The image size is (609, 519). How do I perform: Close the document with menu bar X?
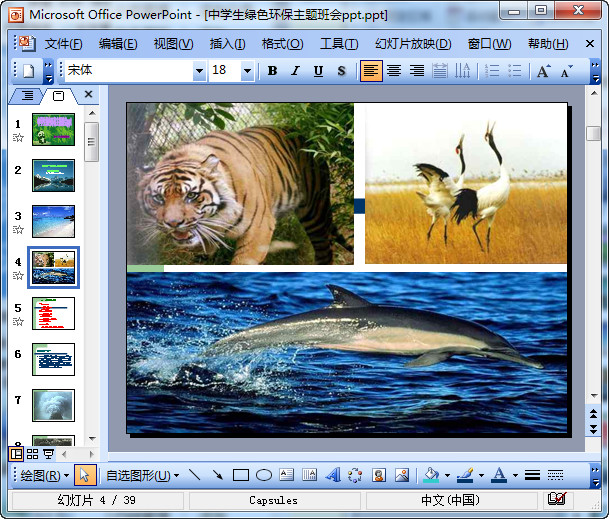[x=590, y=44]
